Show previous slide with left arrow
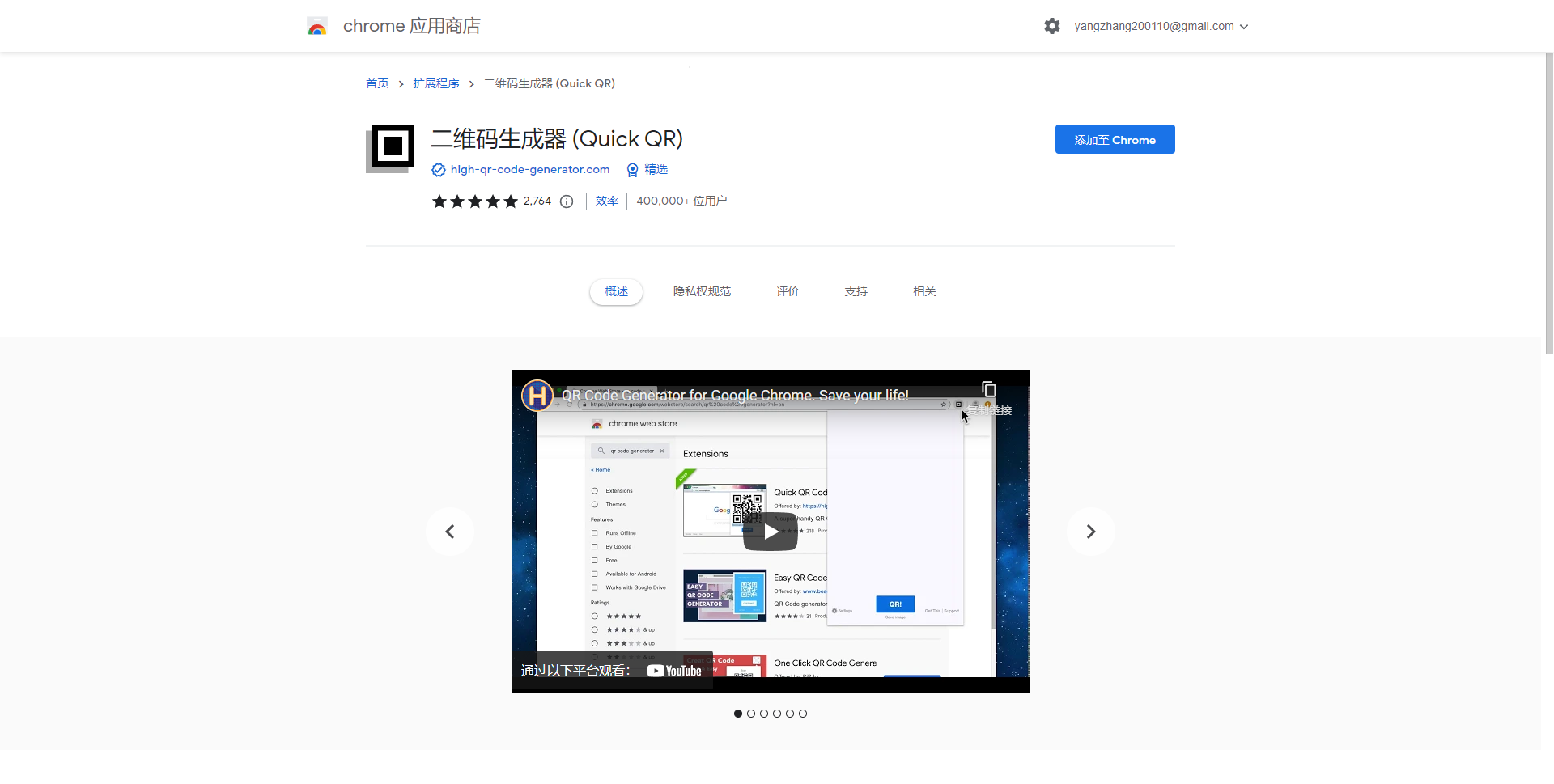The width and height of the screenshot is (1554, 784). click(450, 532)
